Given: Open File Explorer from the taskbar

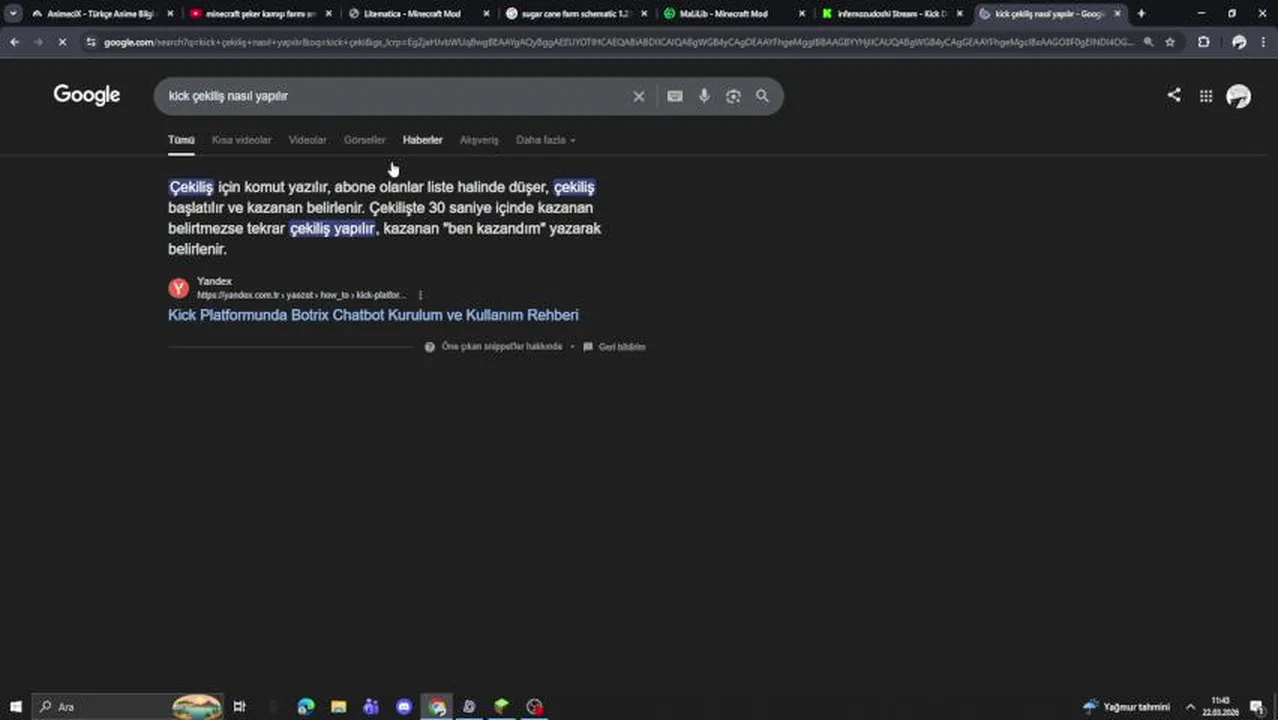Looking at the screenshot, I should tap(338, 706).
